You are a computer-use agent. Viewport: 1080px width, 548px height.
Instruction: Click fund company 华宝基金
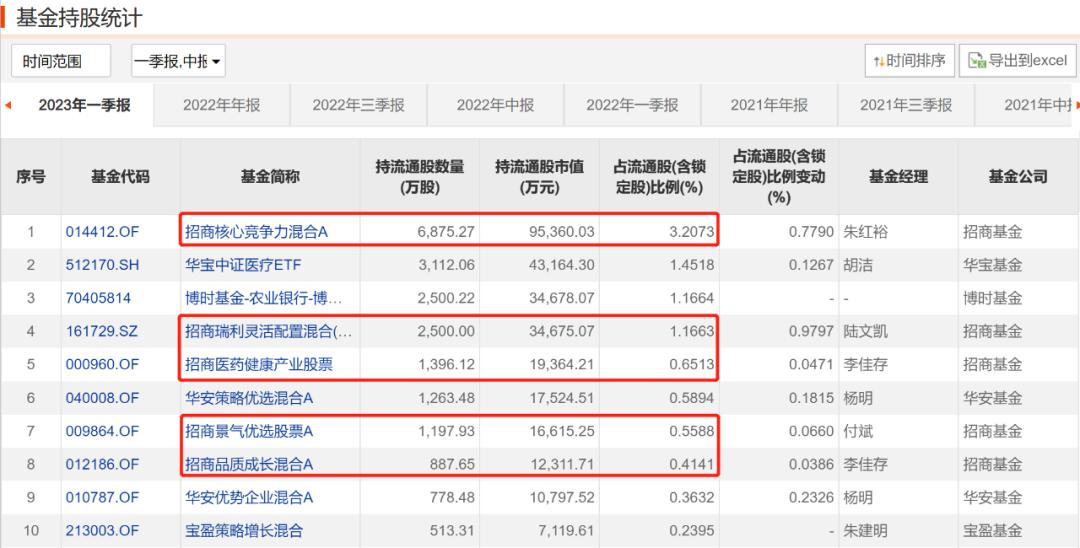(993, 265)
